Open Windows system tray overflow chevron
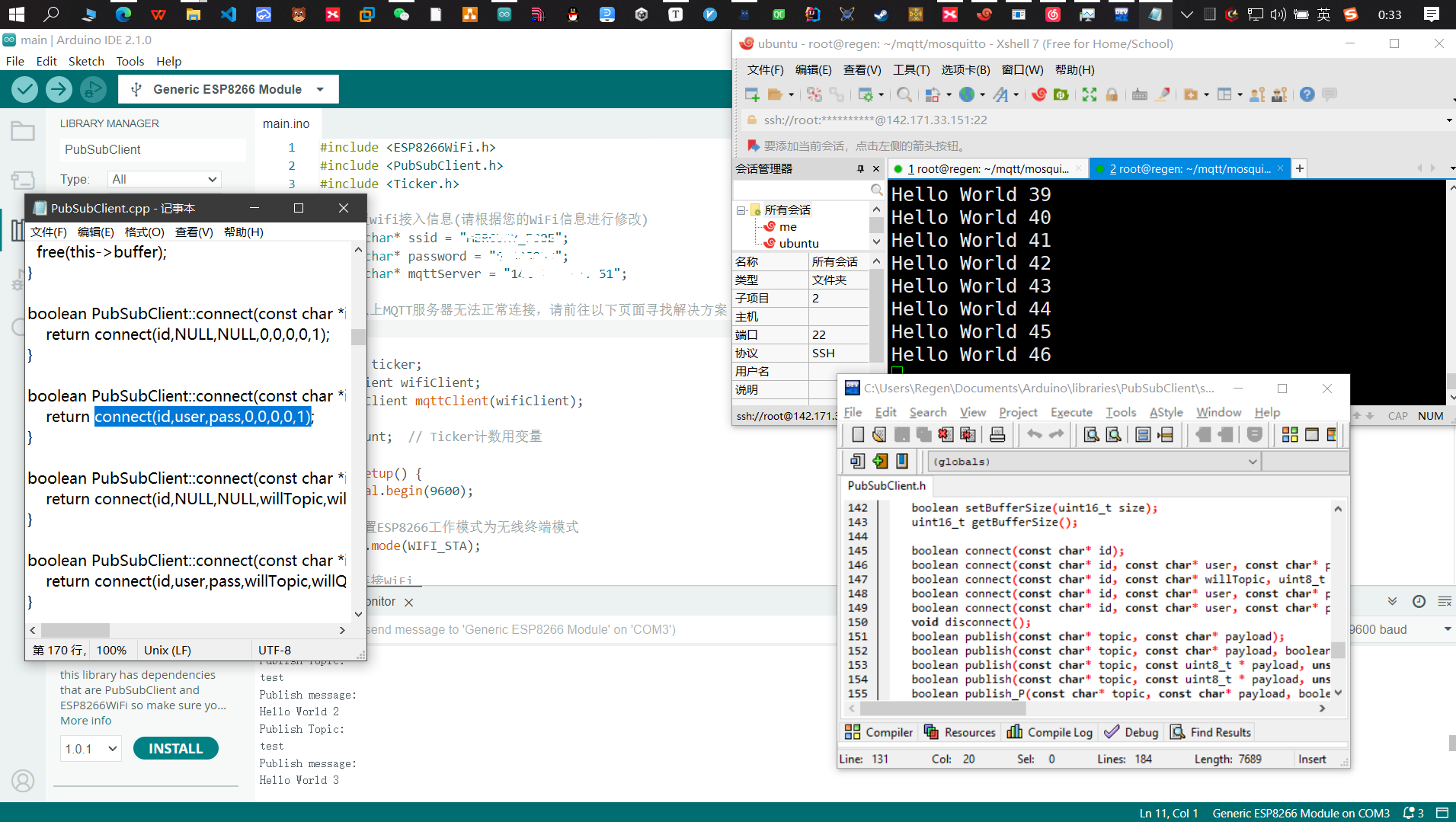Image resolution: width=1456 pixels, height=822 pixels. [1187, 14]
